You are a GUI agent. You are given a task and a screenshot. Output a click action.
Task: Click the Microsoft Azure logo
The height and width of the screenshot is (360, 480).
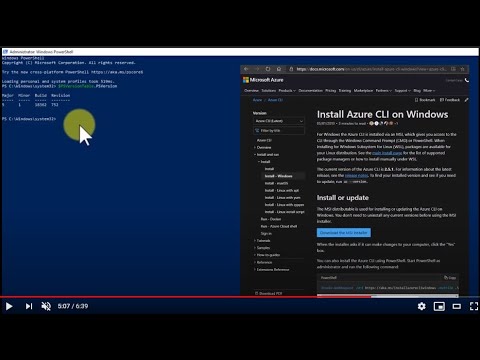click(263, 80)
